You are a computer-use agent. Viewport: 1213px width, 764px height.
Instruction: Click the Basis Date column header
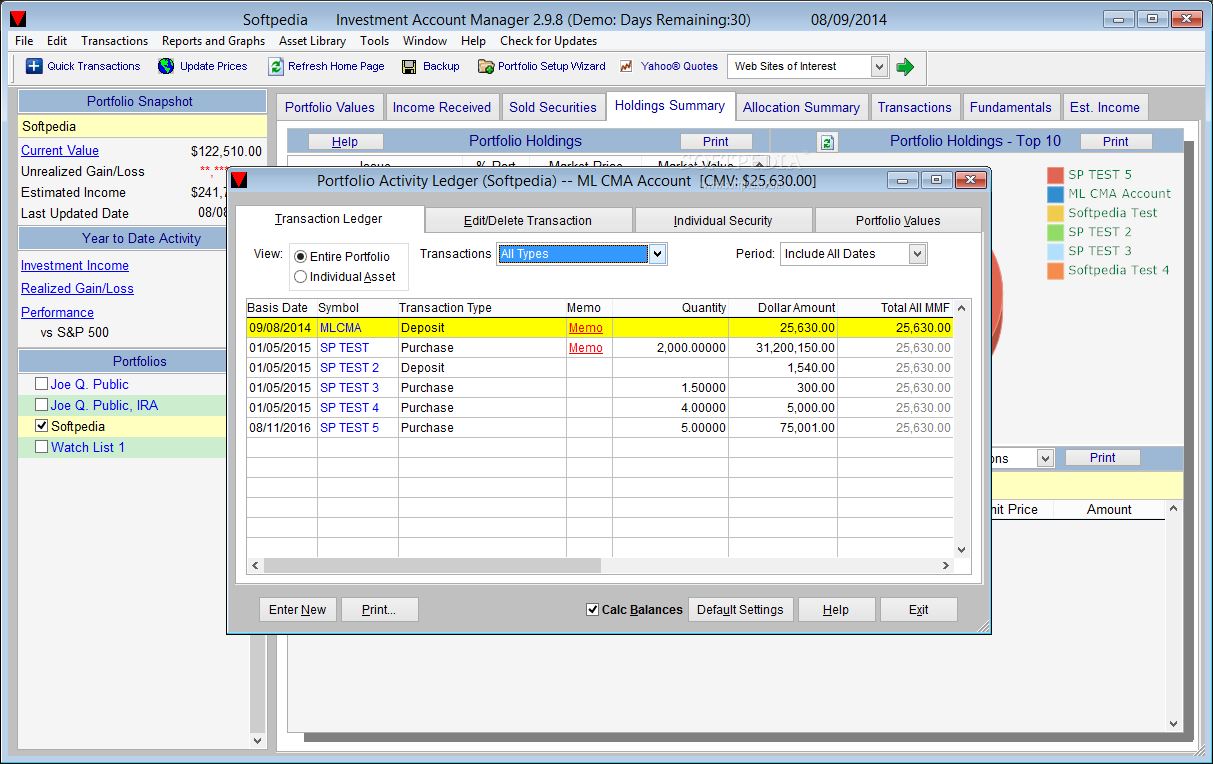coord(282,308)
